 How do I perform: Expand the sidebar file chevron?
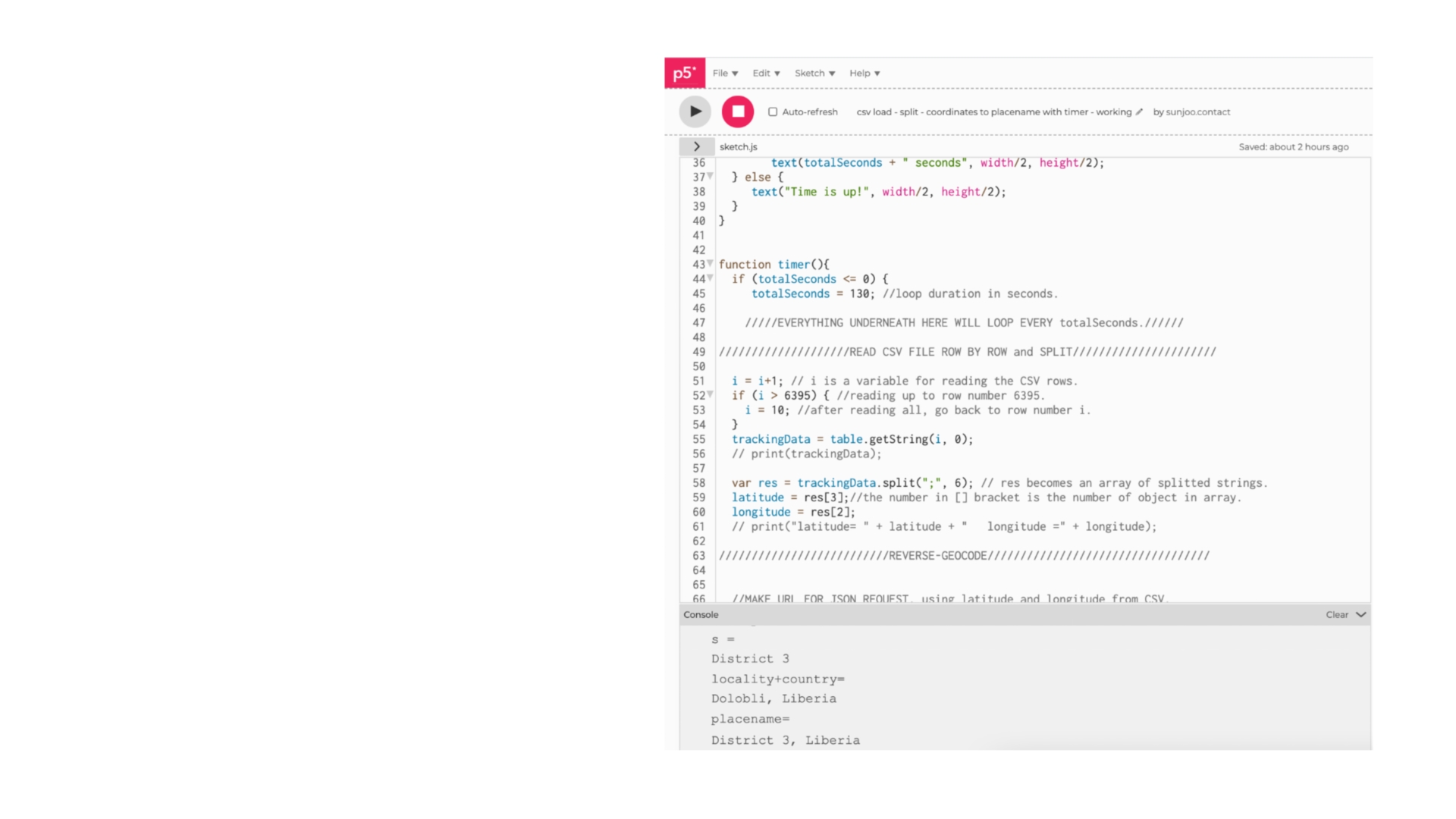(696, 146)
